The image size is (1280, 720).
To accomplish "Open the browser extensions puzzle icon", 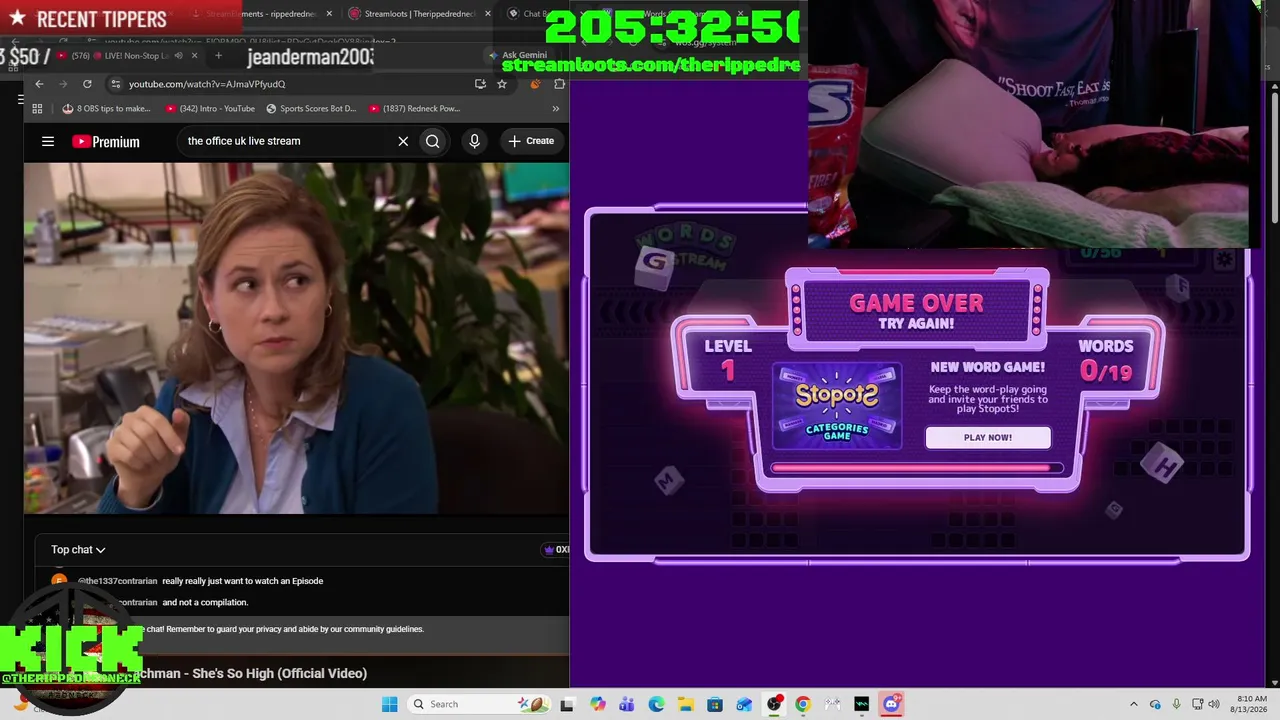I will (x=559, y=84).
